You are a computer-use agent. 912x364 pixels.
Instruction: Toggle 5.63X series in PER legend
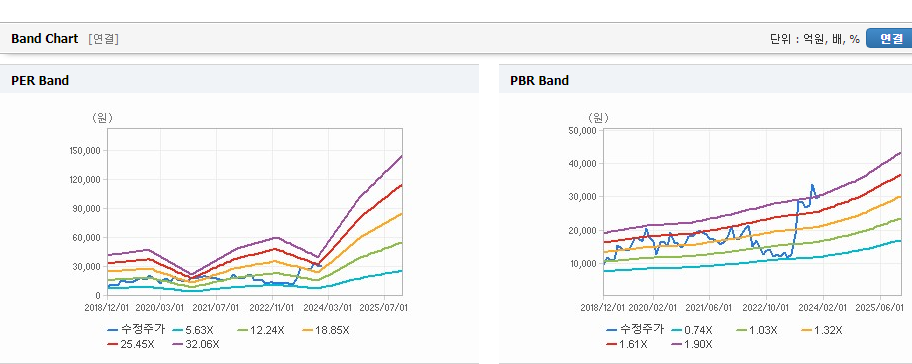pos(194,330)
